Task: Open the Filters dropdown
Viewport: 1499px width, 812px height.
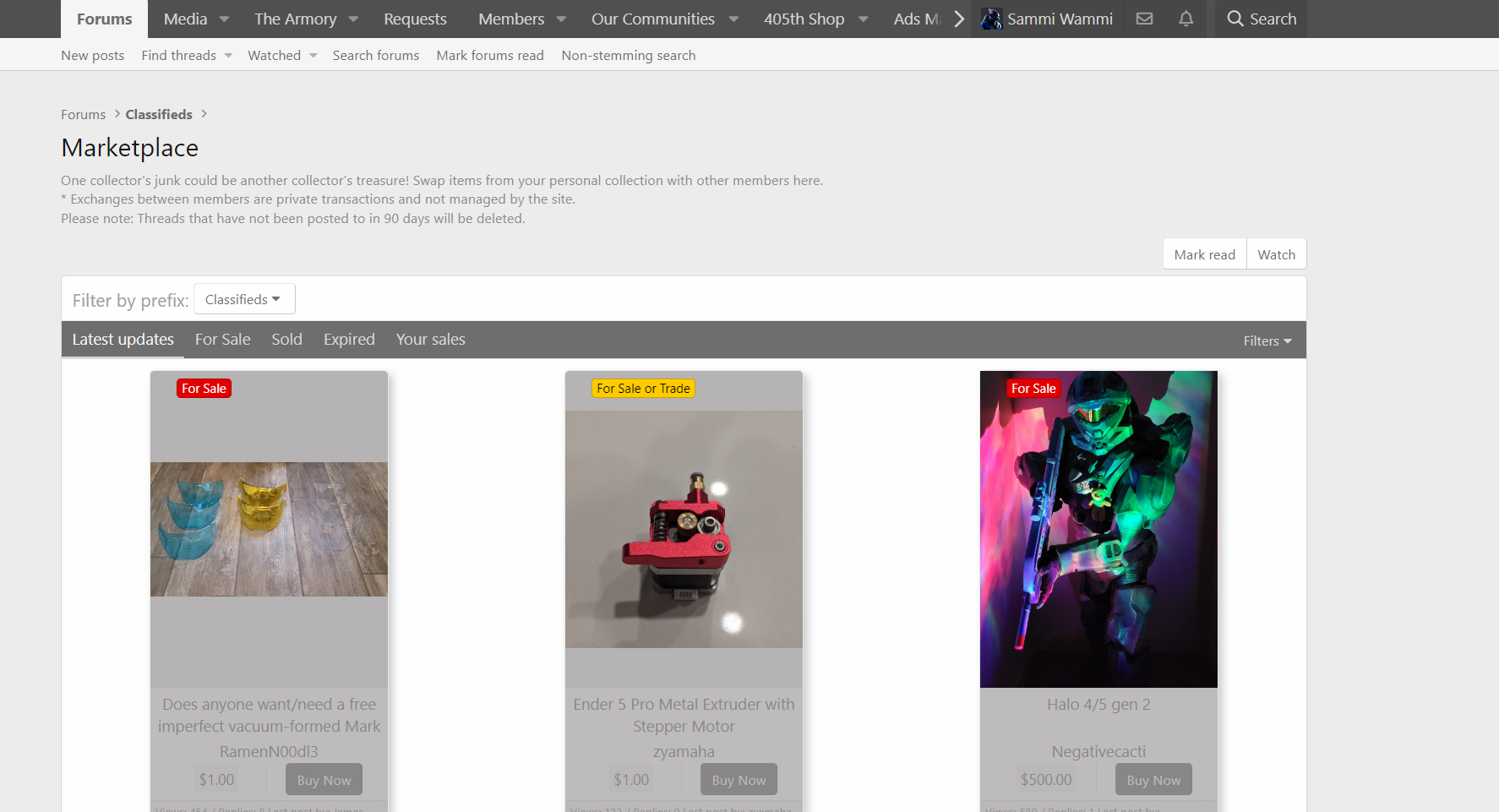Action: [1267, 341]
